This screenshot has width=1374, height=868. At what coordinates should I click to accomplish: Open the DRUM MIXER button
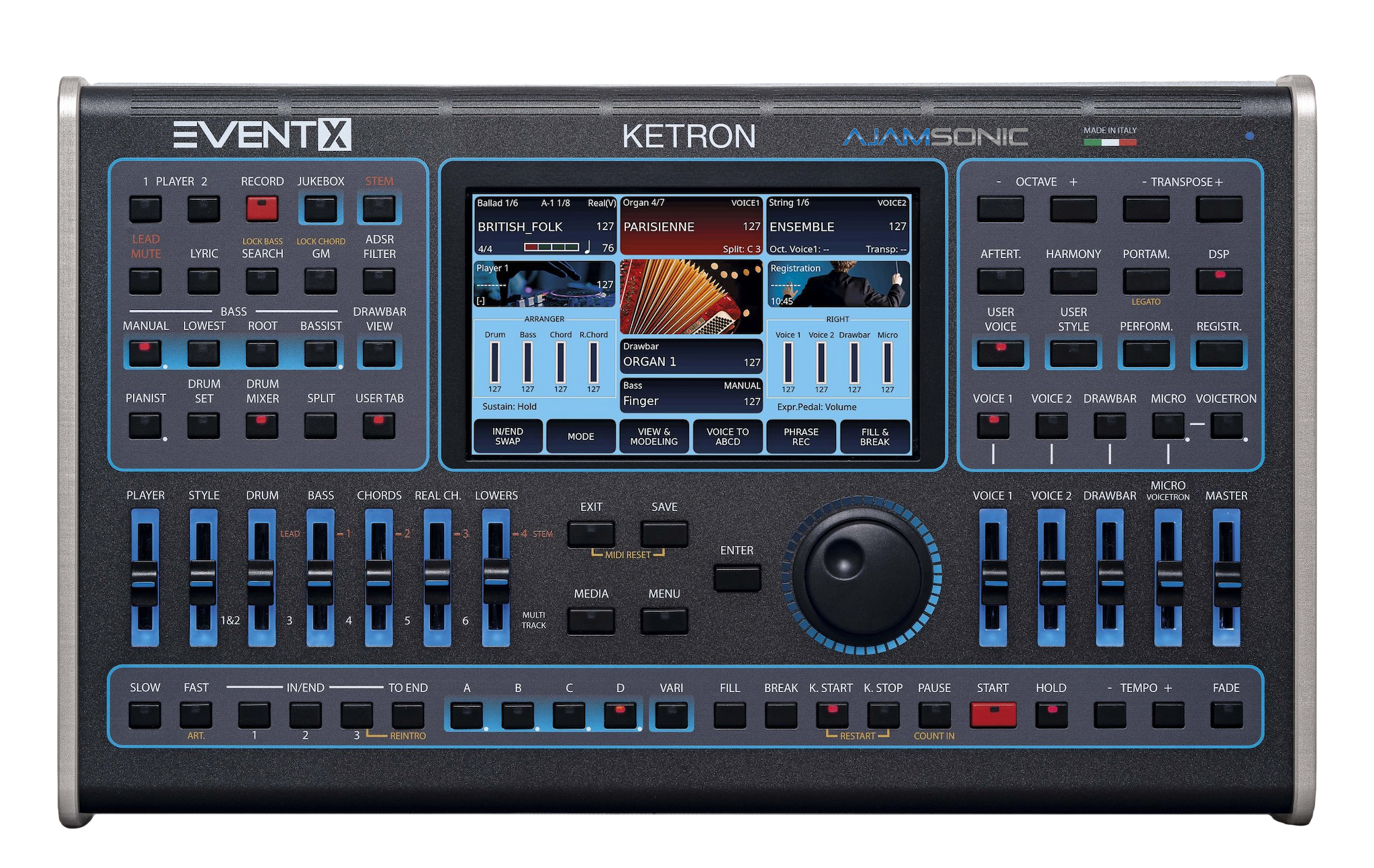pyautogui.click(x=262, y=426)
